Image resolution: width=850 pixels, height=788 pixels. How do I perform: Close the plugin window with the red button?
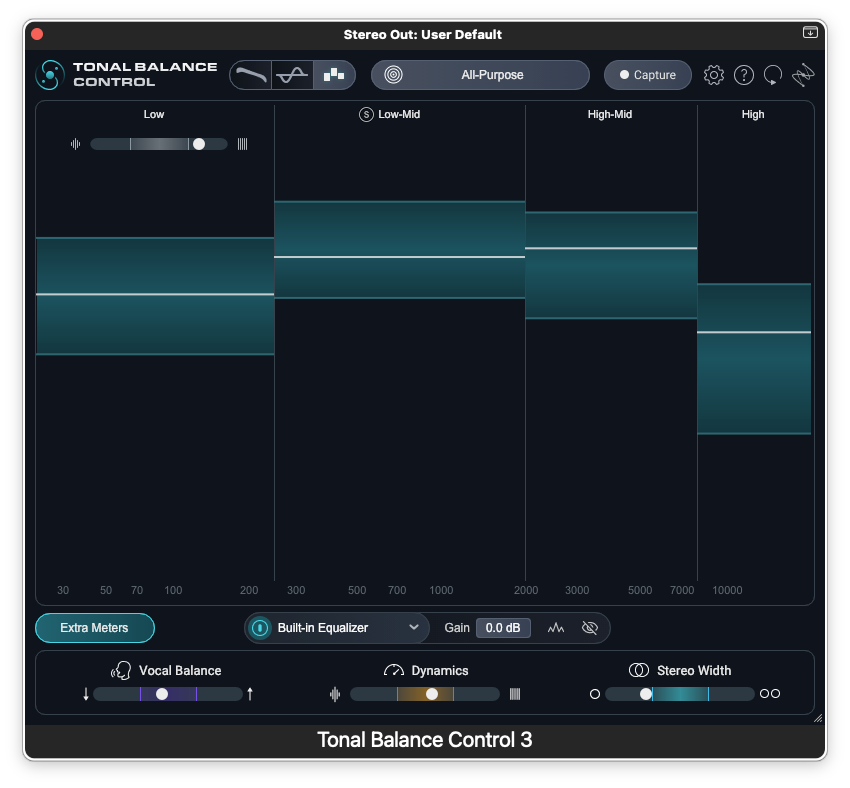pos(37,34)
